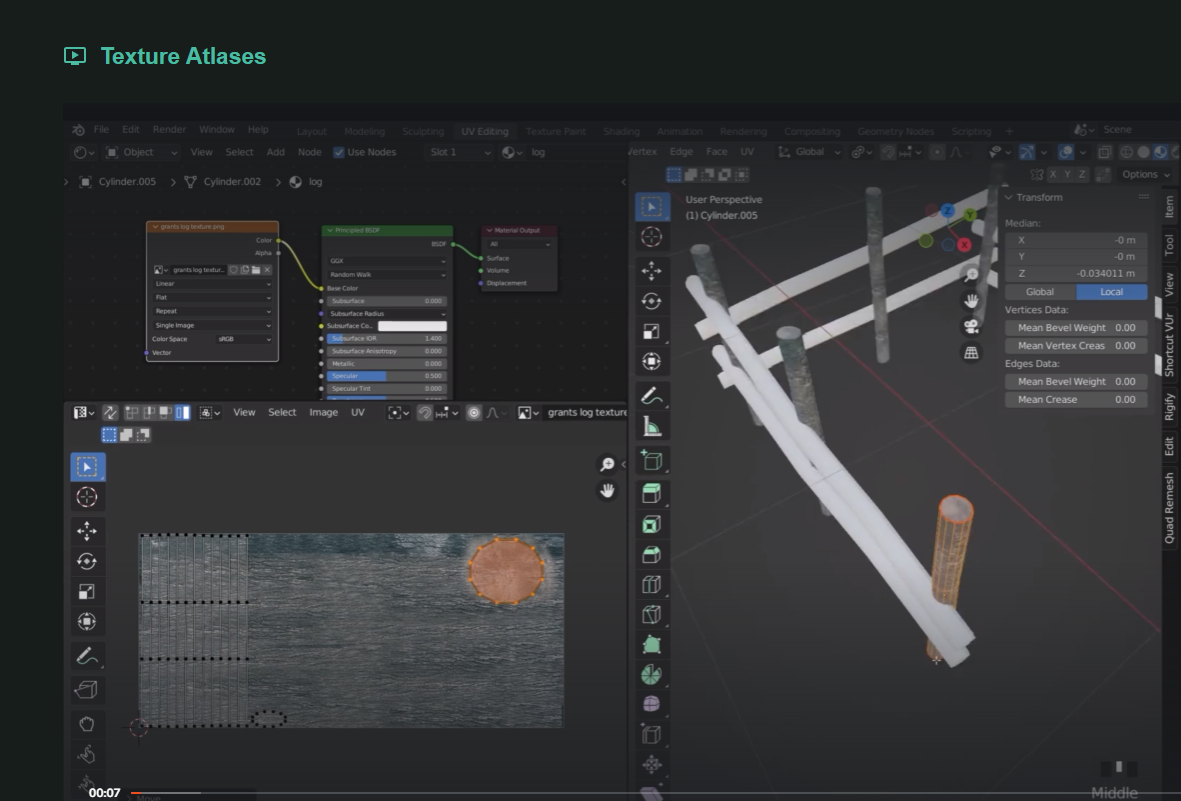Select the Rotate tool in the UV editor

tap(87, 561)
